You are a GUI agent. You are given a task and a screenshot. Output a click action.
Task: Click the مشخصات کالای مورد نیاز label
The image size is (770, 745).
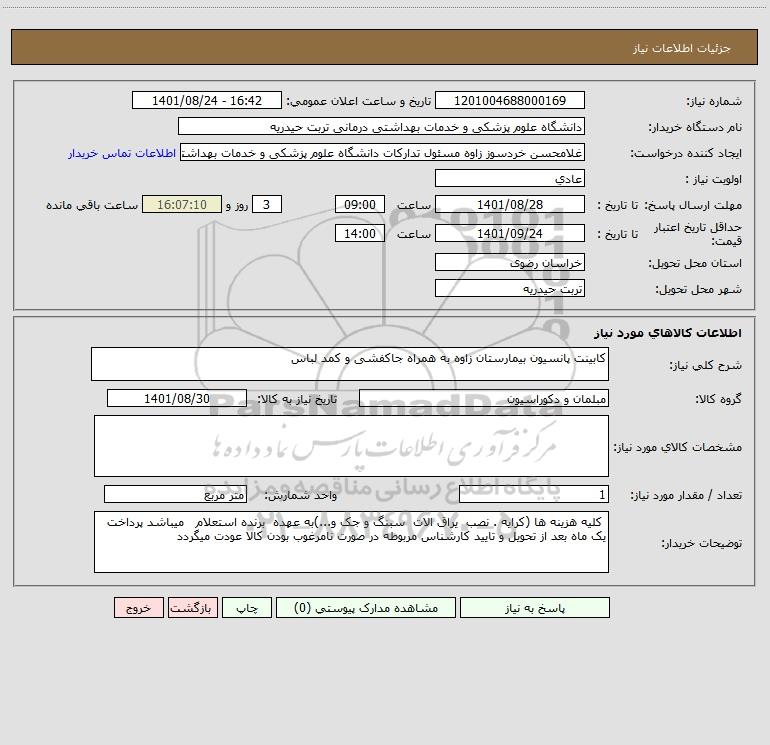(678, 447)
